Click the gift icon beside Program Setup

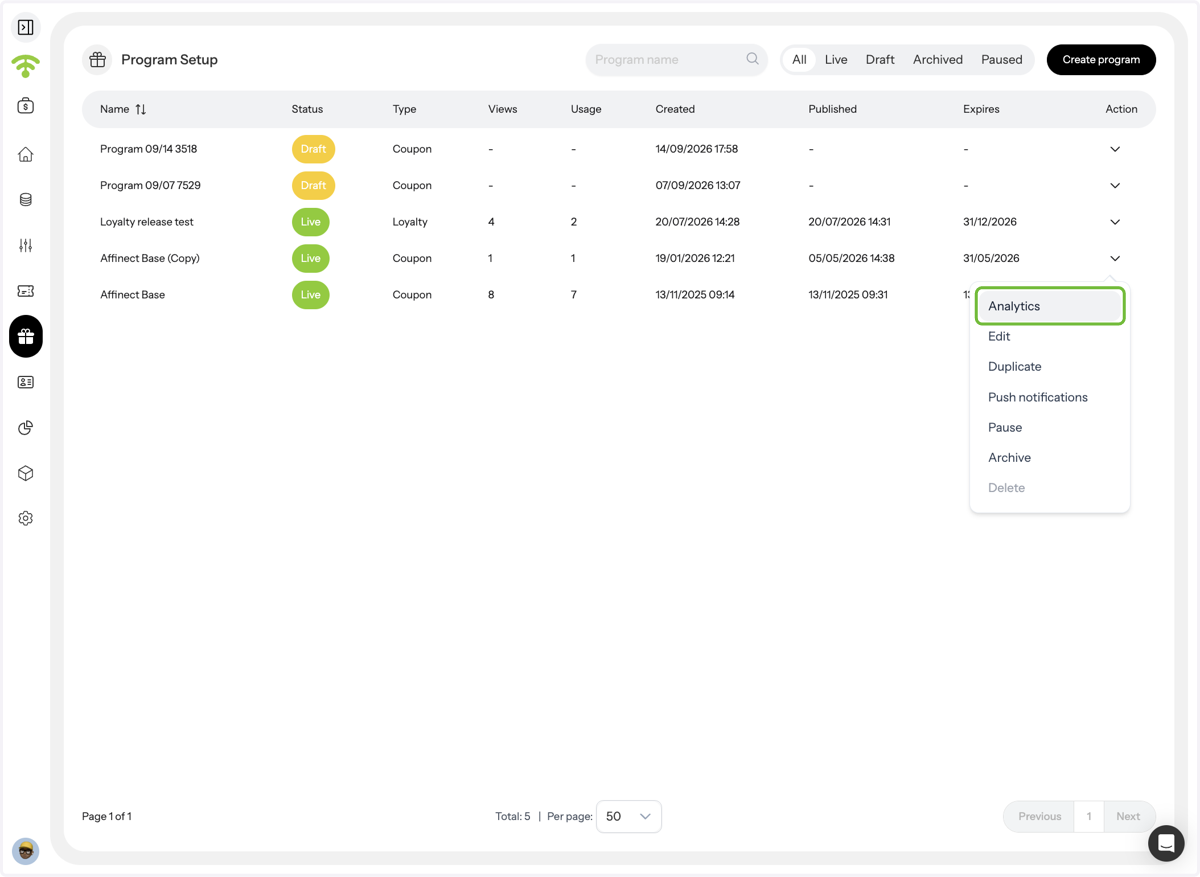pyautogui.click(x=97, y=60)
